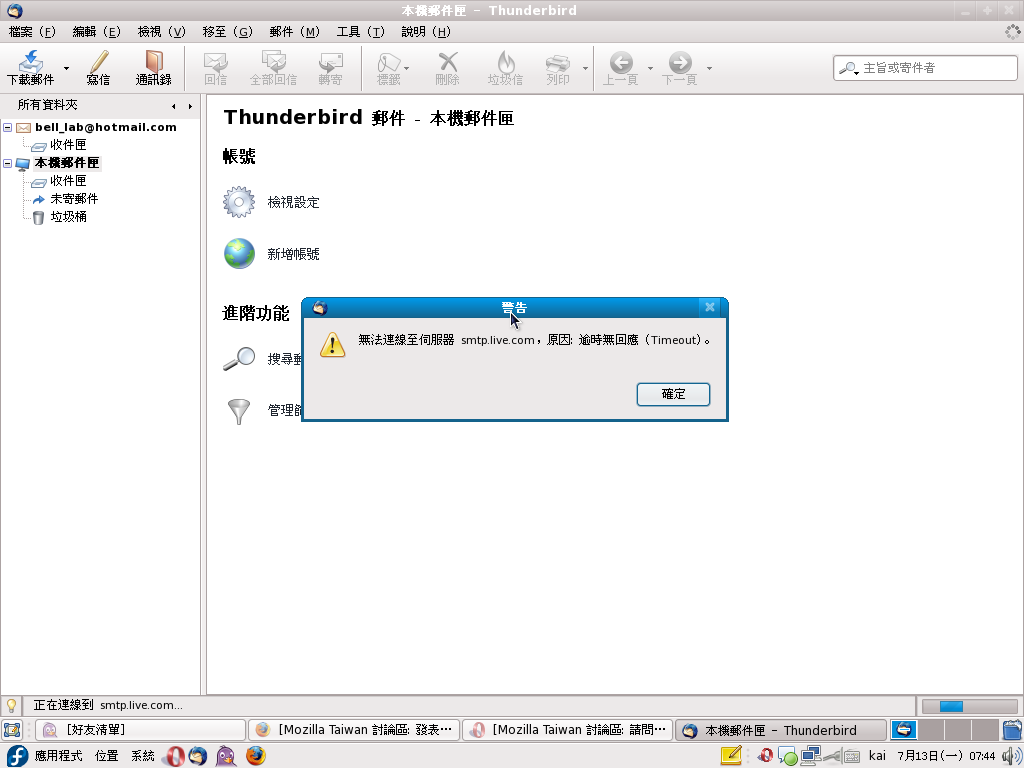1024x768 pixels.
Task: Click the 檢視設定 account settings link
Action: coord(293,202)
